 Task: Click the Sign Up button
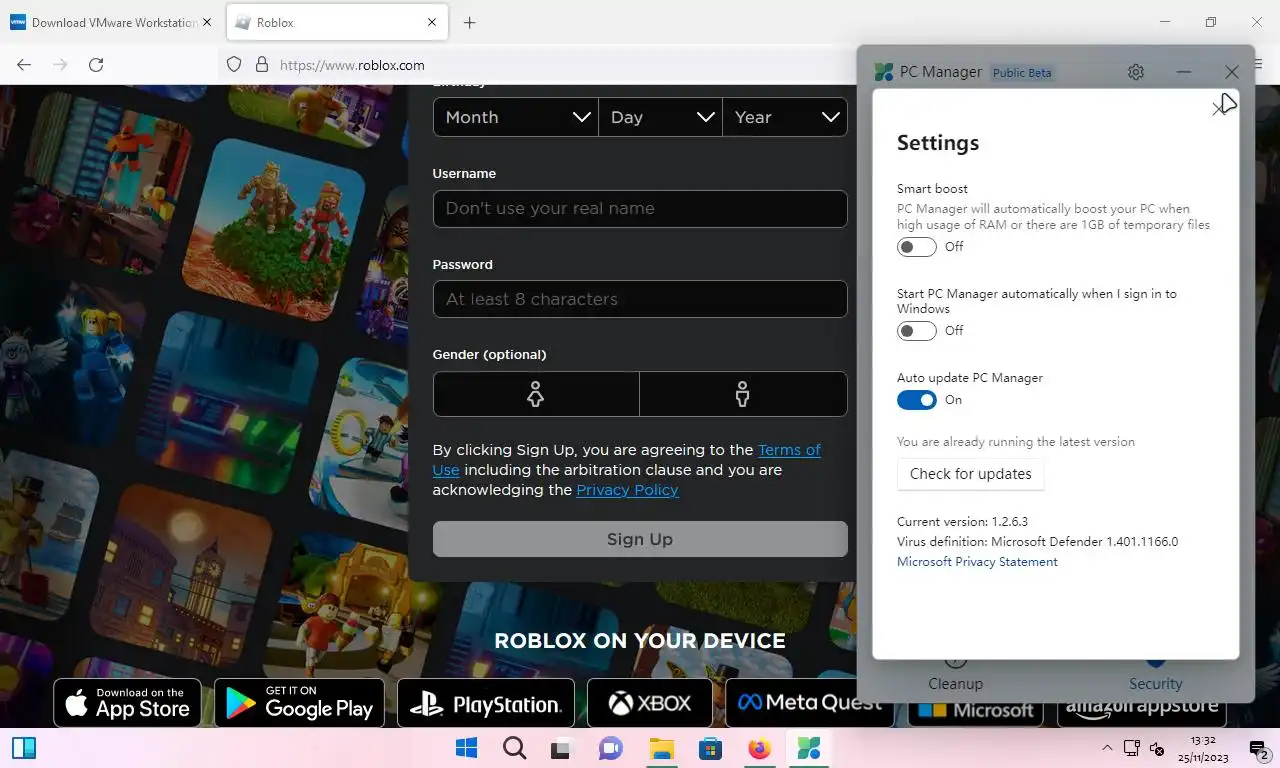[640, 539]
